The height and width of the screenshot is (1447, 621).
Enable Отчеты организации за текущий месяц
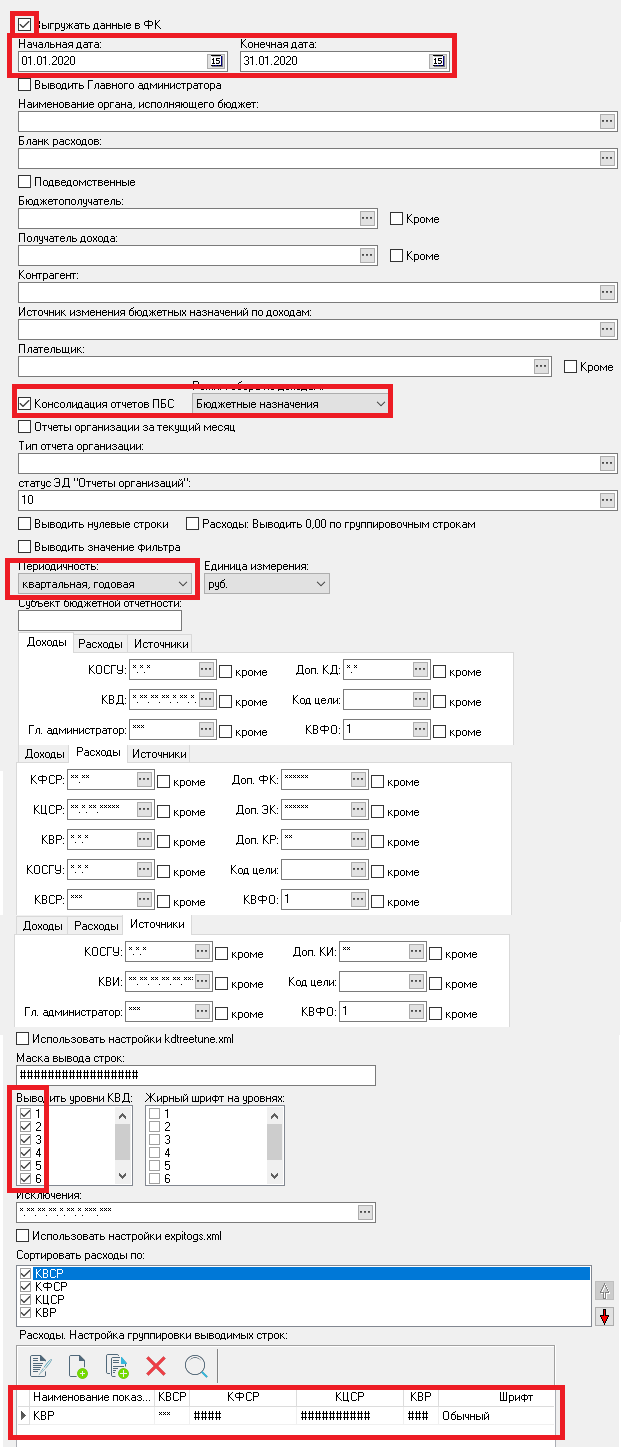click(x=25, y=427)
